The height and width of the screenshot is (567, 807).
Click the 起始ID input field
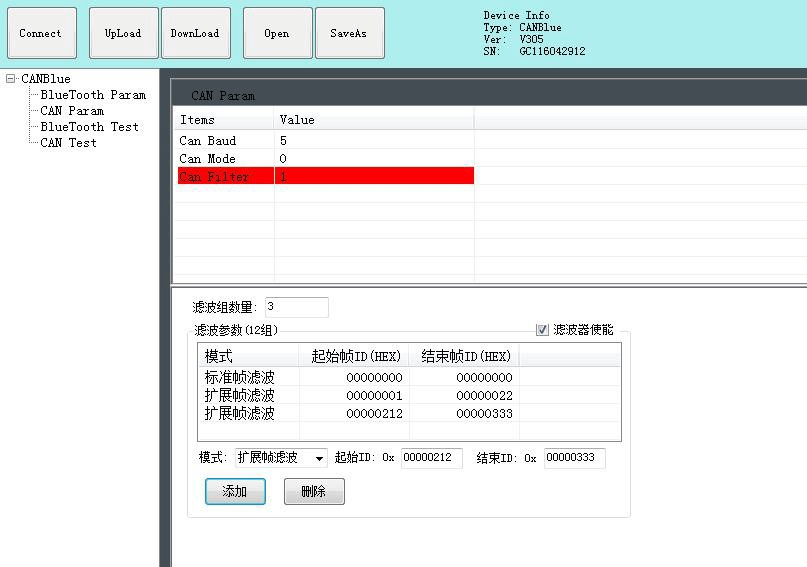pyautogui.click(x=431, y=458)
